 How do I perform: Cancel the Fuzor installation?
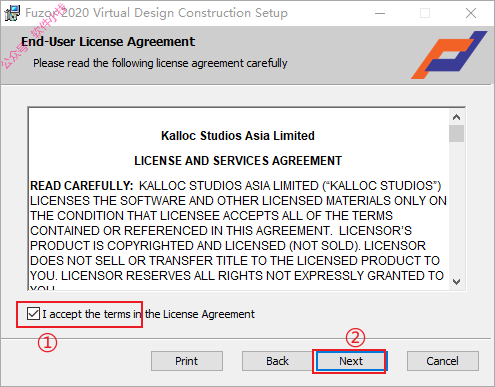[443, 361]
